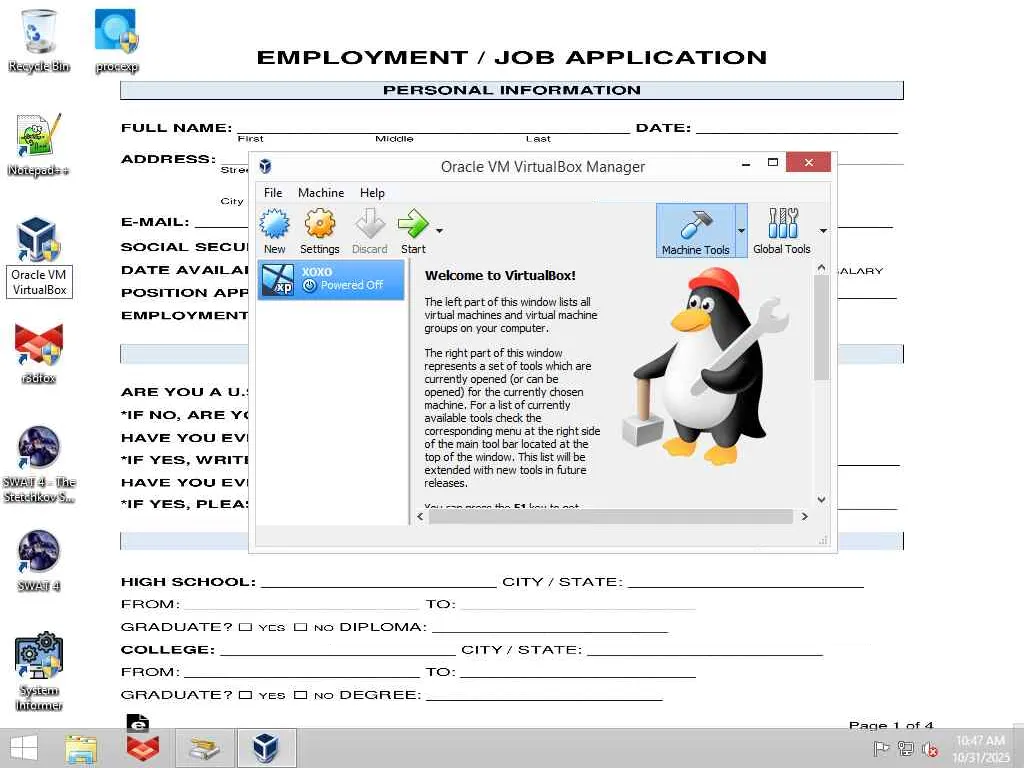Select the Global Tools button
This screenshot has width=1024, height=768.
782,231
